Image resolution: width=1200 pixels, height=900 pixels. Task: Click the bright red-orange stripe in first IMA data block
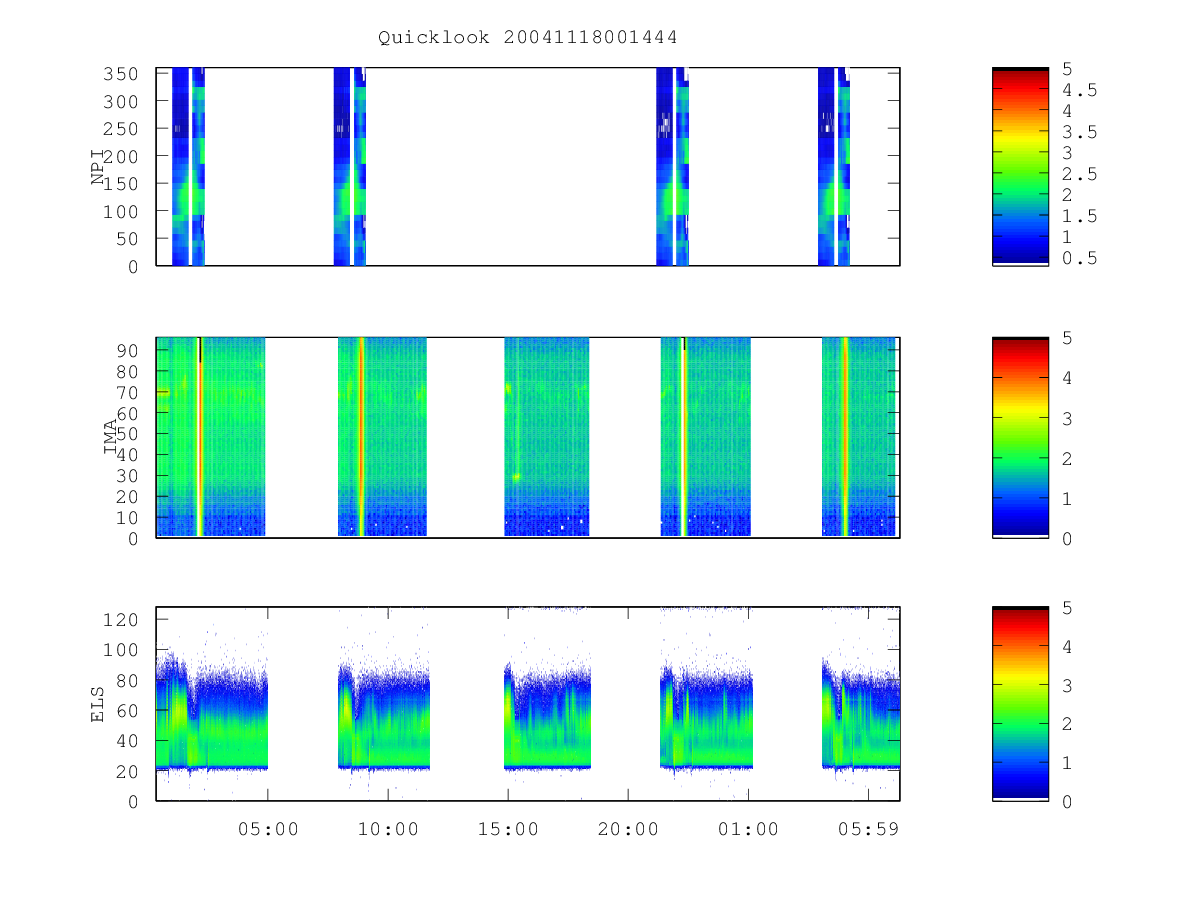(x=199, y=437)
